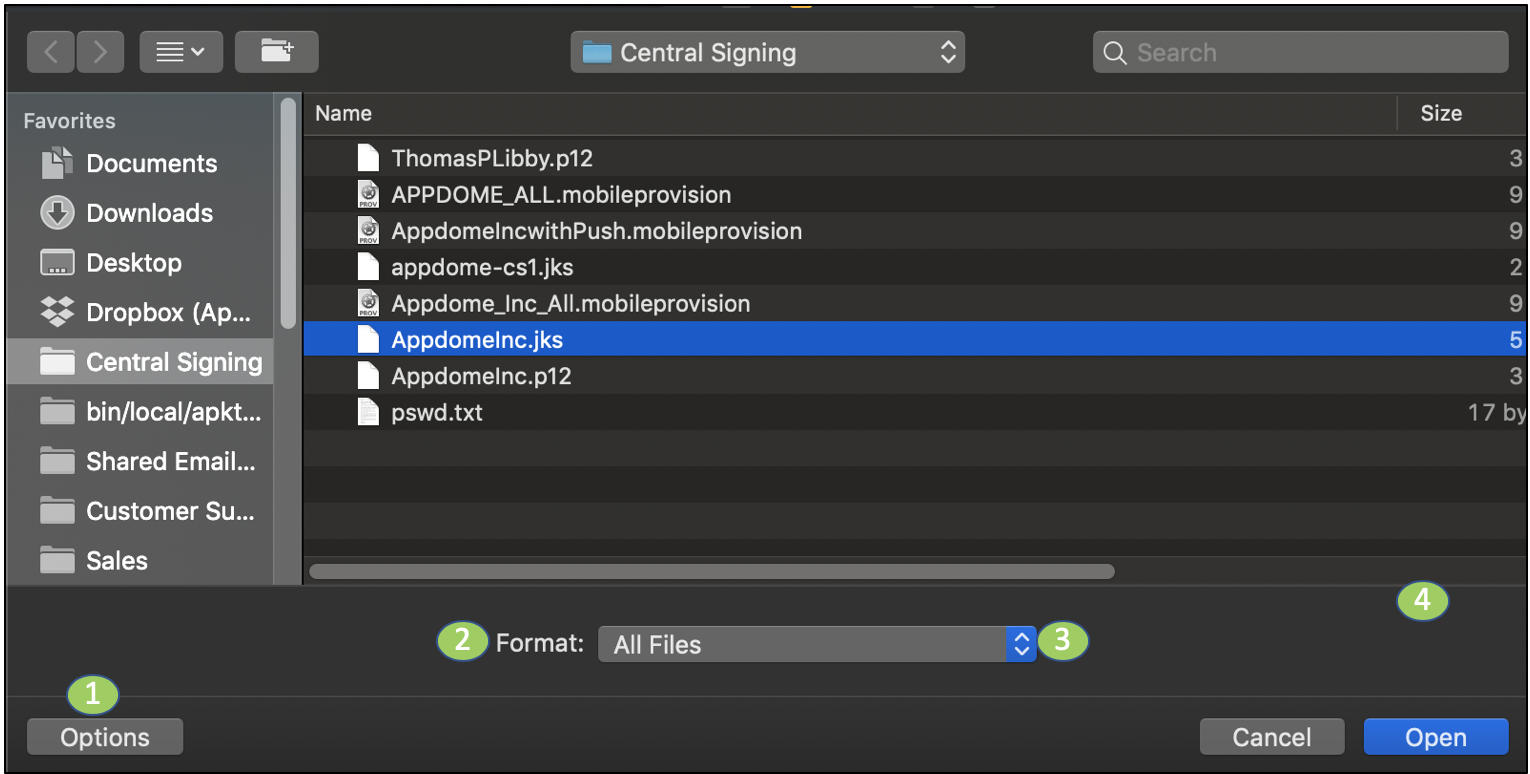Click the pswd.txt file icon
Screen dimensions: 1530x774
(369, 412)
